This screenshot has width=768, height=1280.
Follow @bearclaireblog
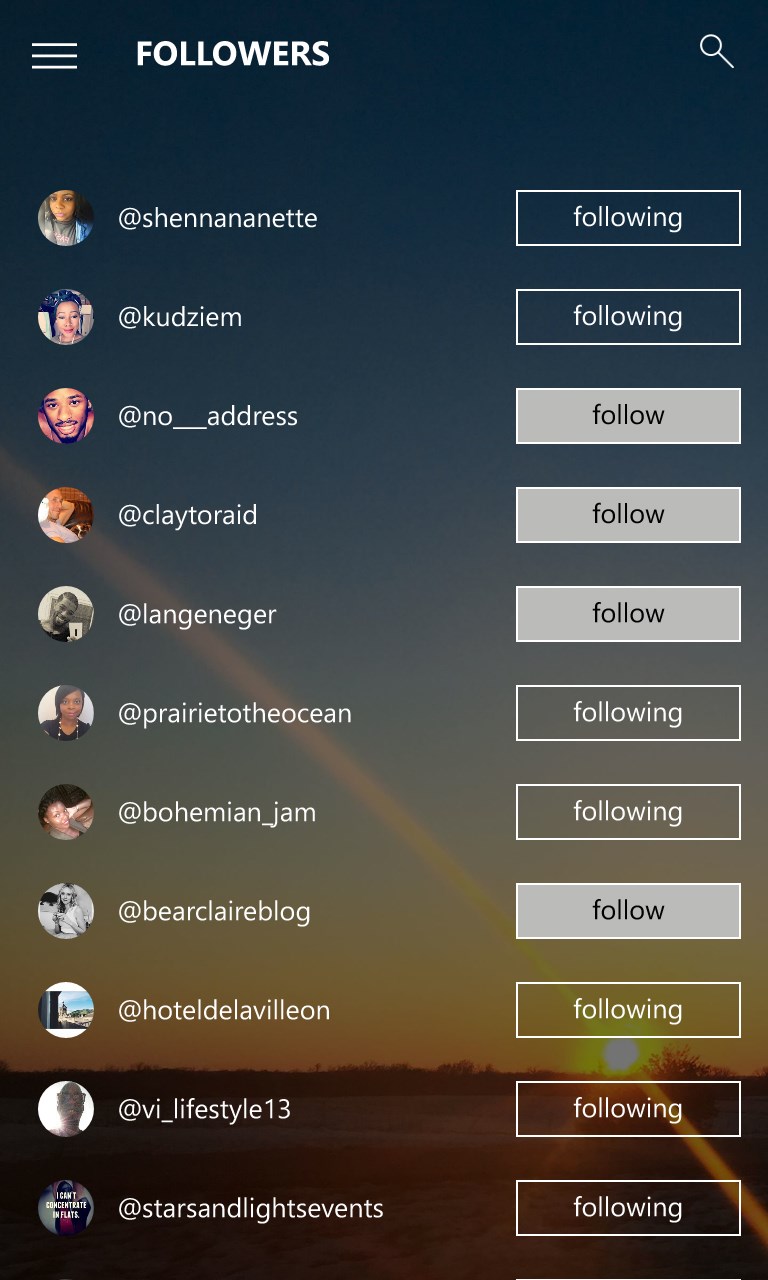628,911
